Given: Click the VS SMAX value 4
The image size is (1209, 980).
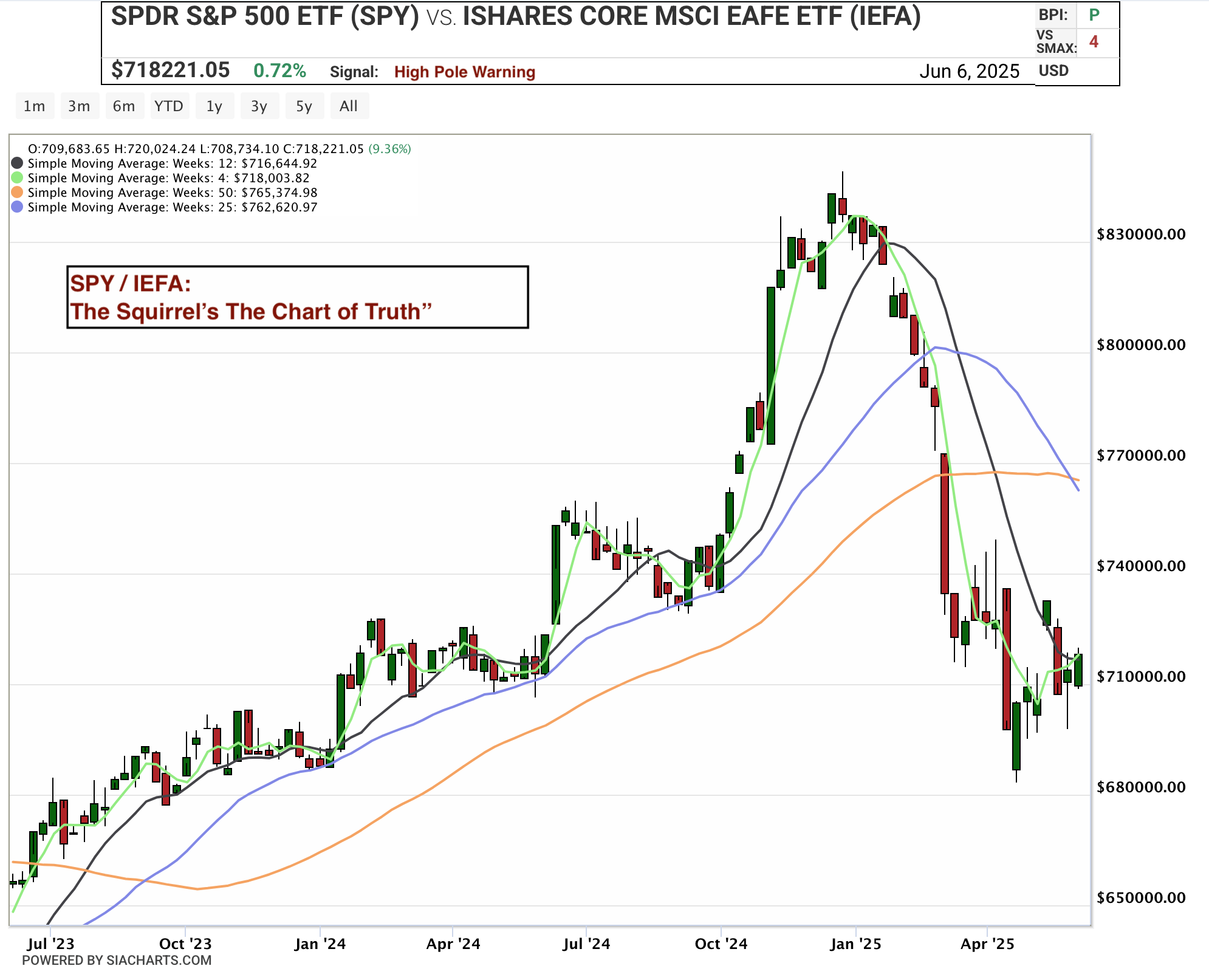Looking at the screenshot, I should (x=1094, y=42).
